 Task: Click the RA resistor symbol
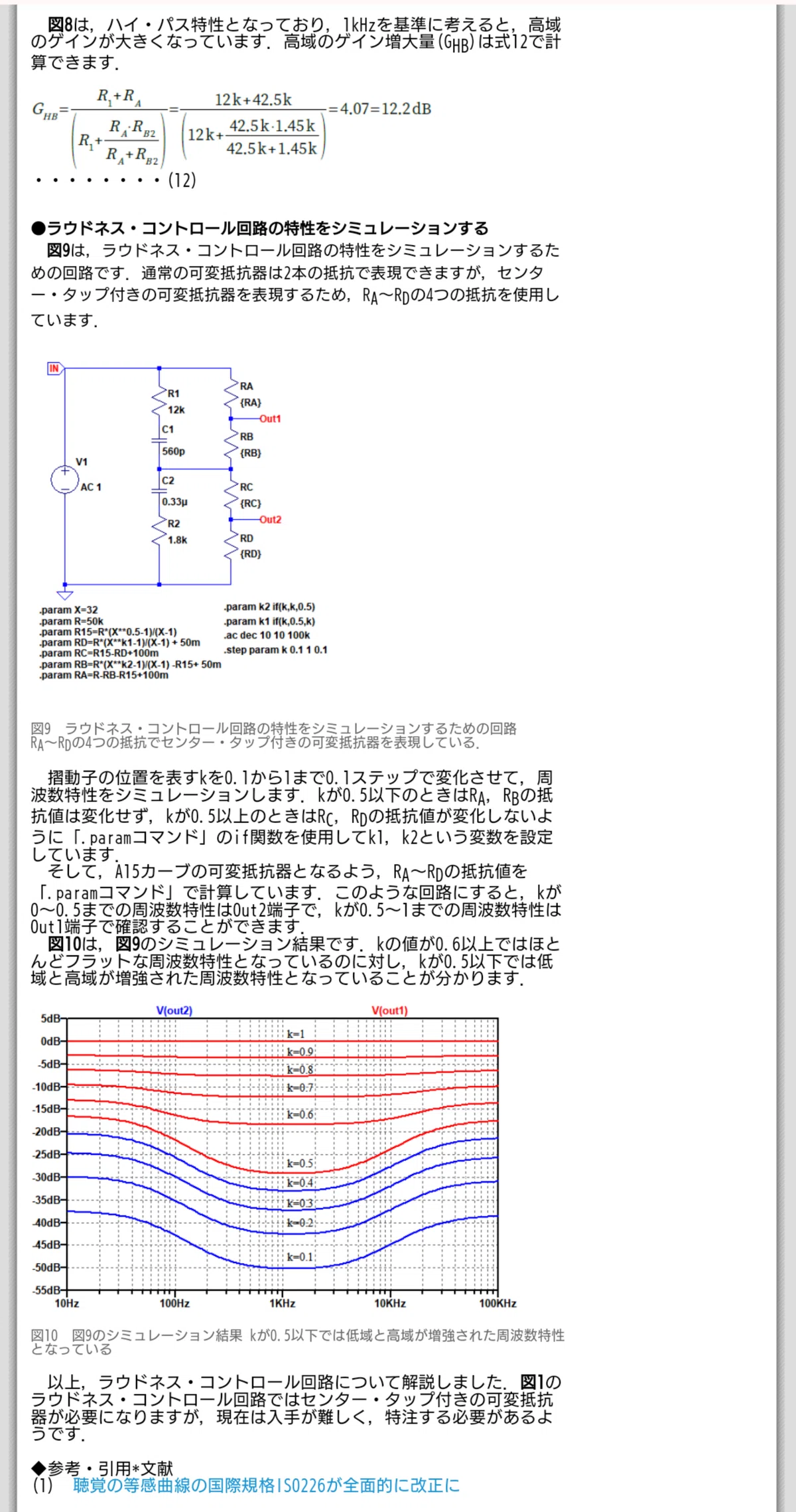[x=231, y=395]
